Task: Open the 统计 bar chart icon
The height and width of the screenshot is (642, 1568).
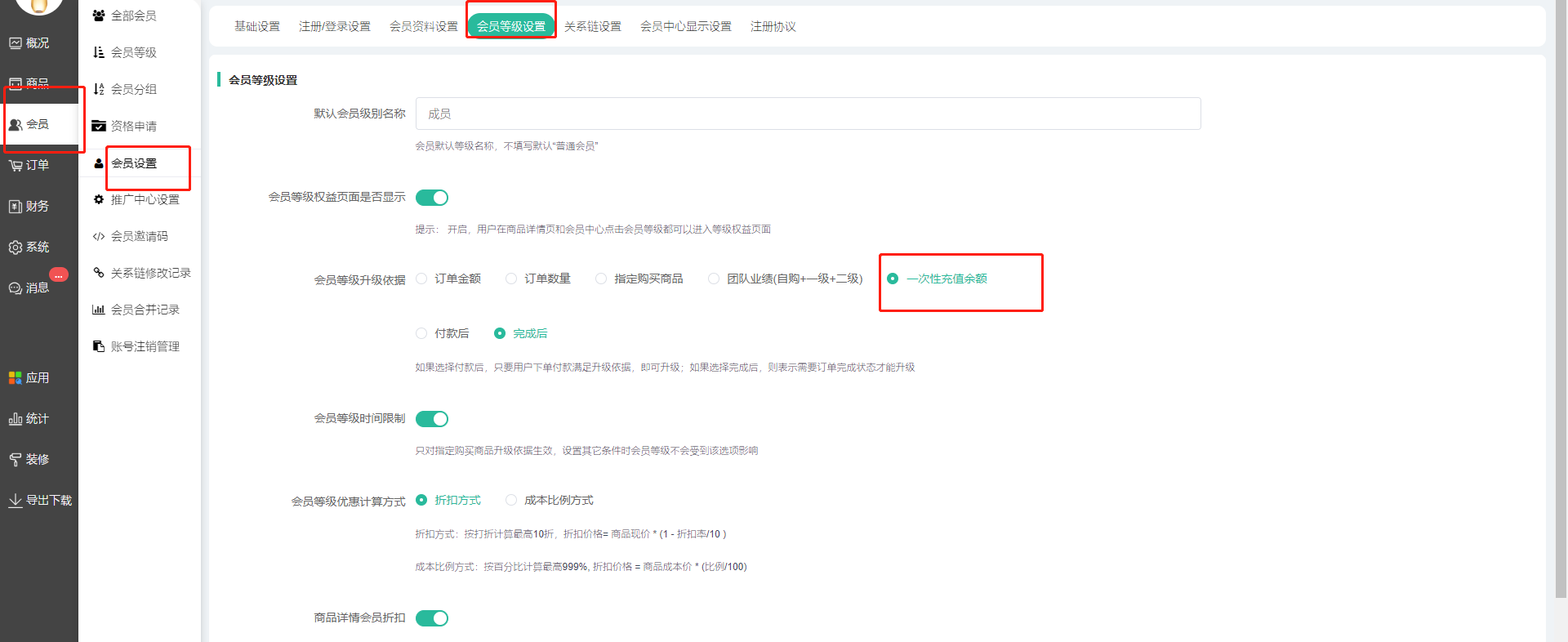Action: click(x=16, y=419)
